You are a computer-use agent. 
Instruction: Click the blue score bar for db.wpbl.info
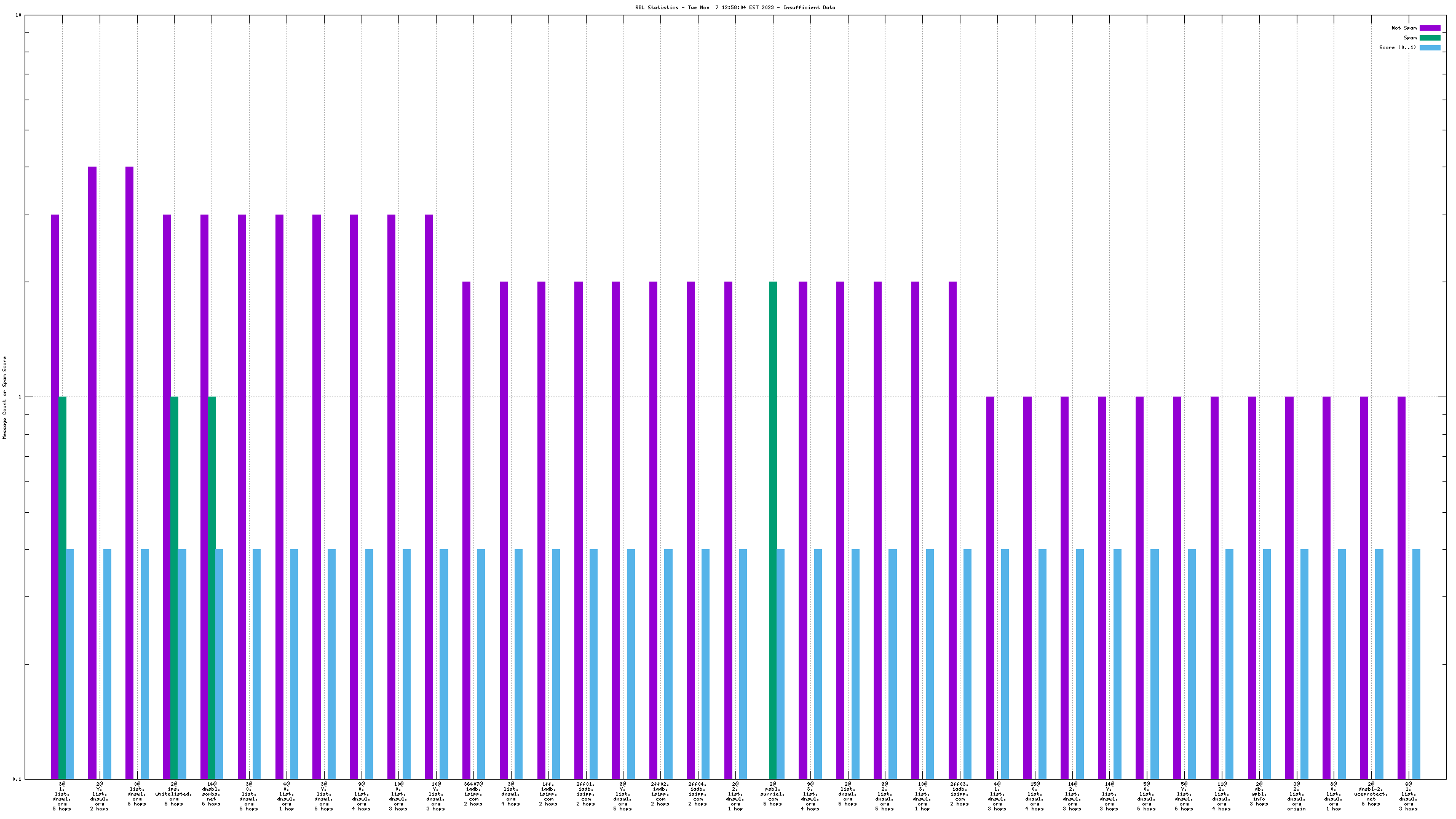click(1267, 664)
